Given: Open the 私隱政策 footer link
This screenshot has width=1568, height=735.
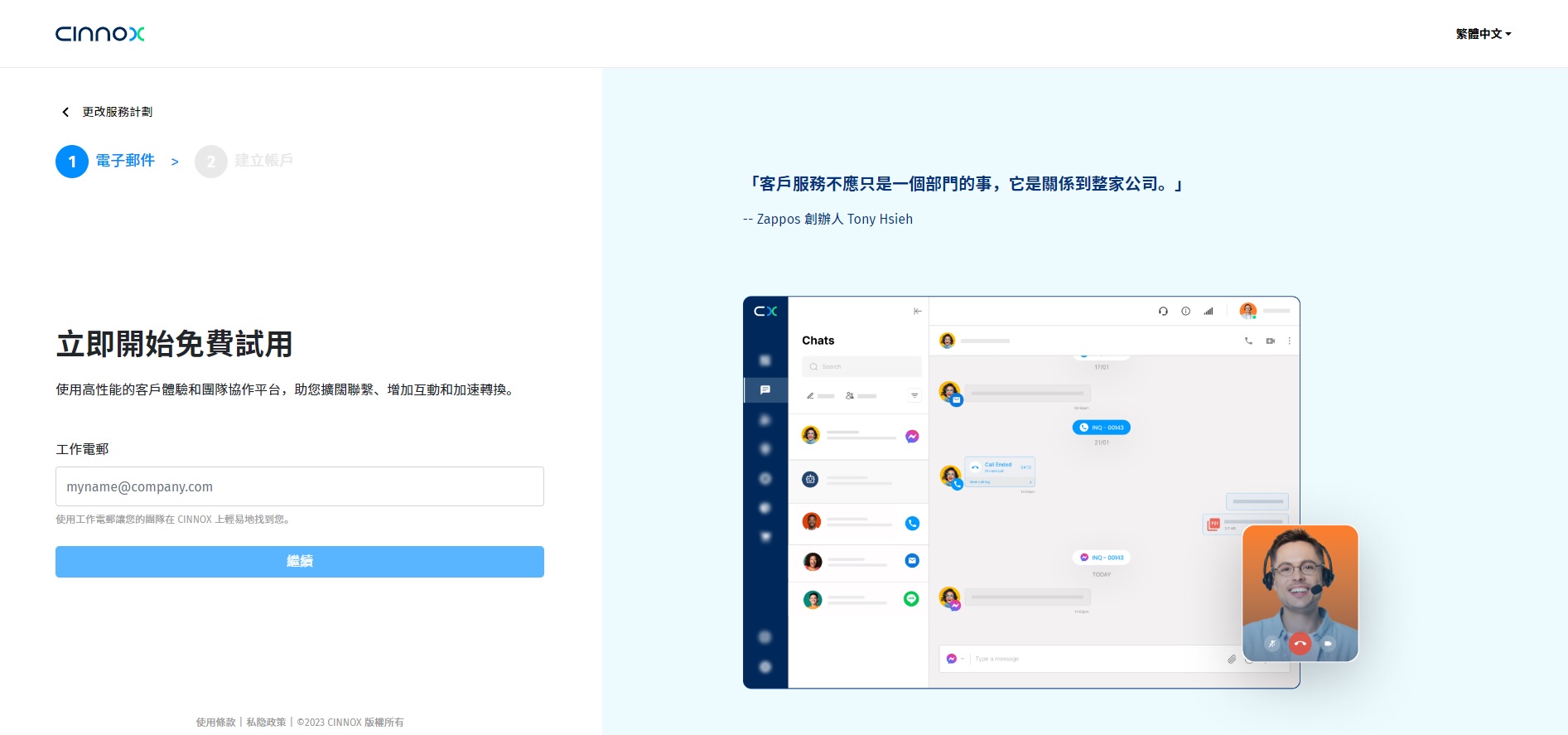Looking at the screenshot, I should click(x=266, y=723).
